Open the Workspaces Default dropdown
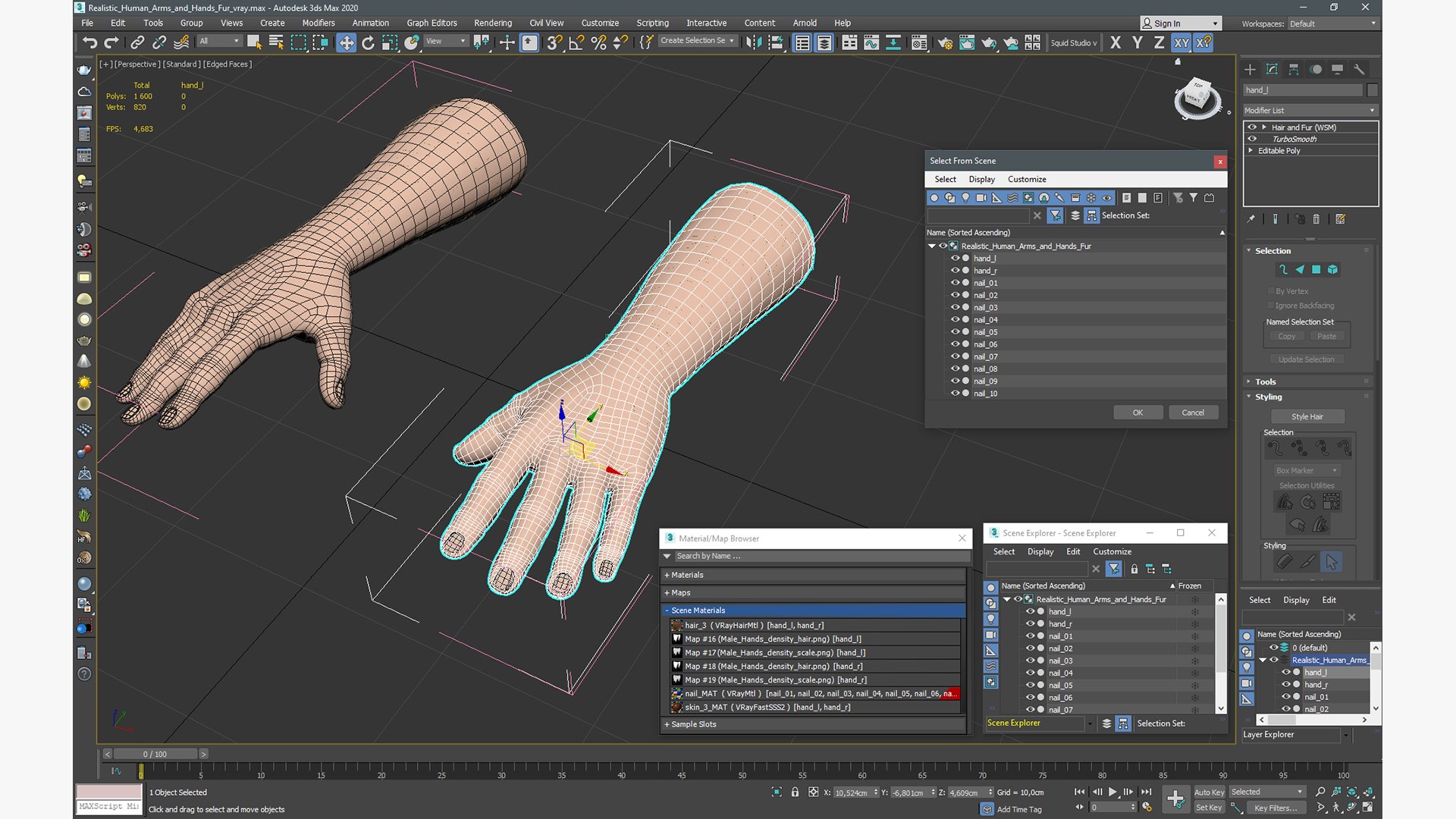1456x819 pixels. click(x=1332, y=24)
